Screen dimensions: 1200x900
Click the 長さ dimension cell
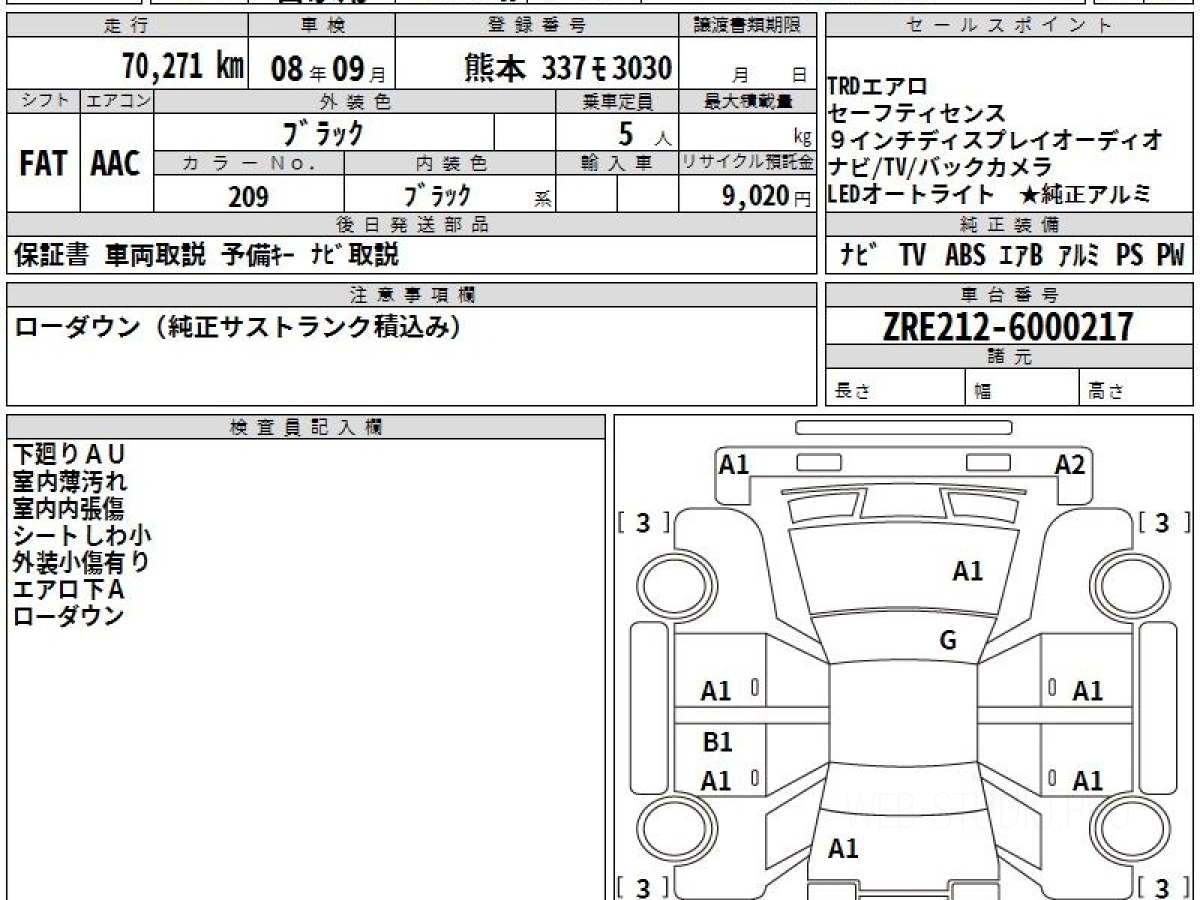click(x=895, y=387)
